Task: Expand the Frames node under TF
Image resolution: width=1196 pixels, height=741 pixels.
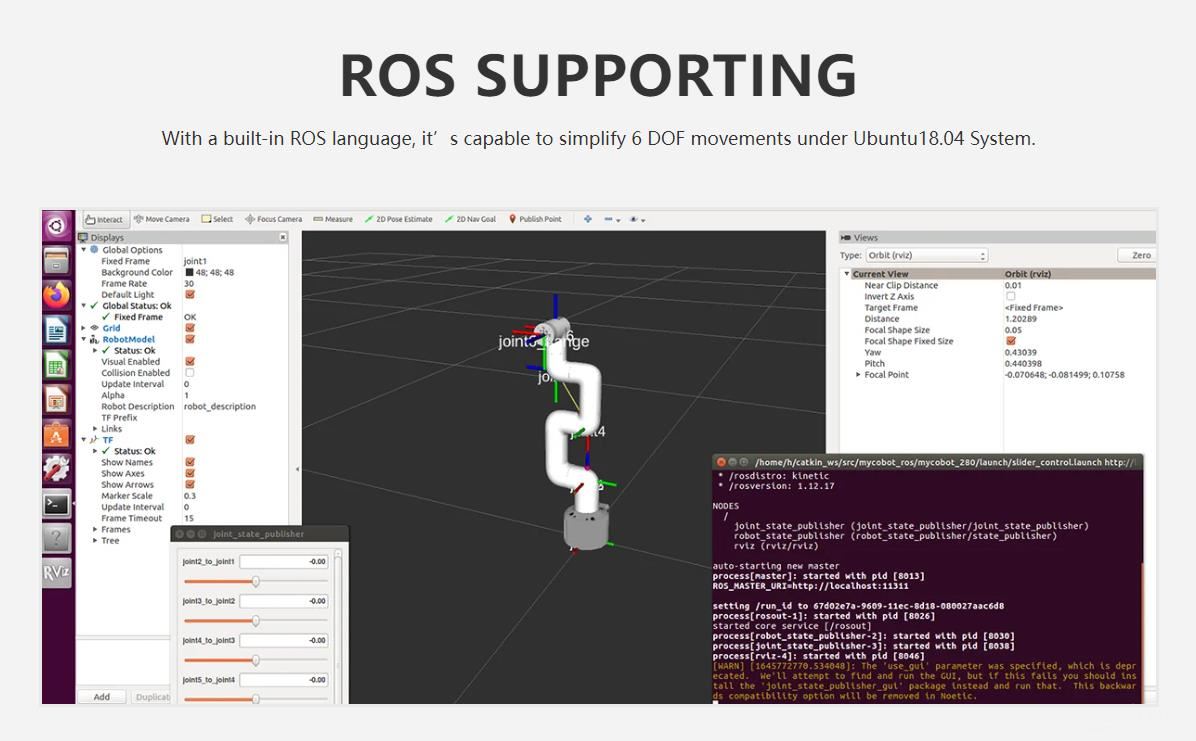Action: [95, 530]
